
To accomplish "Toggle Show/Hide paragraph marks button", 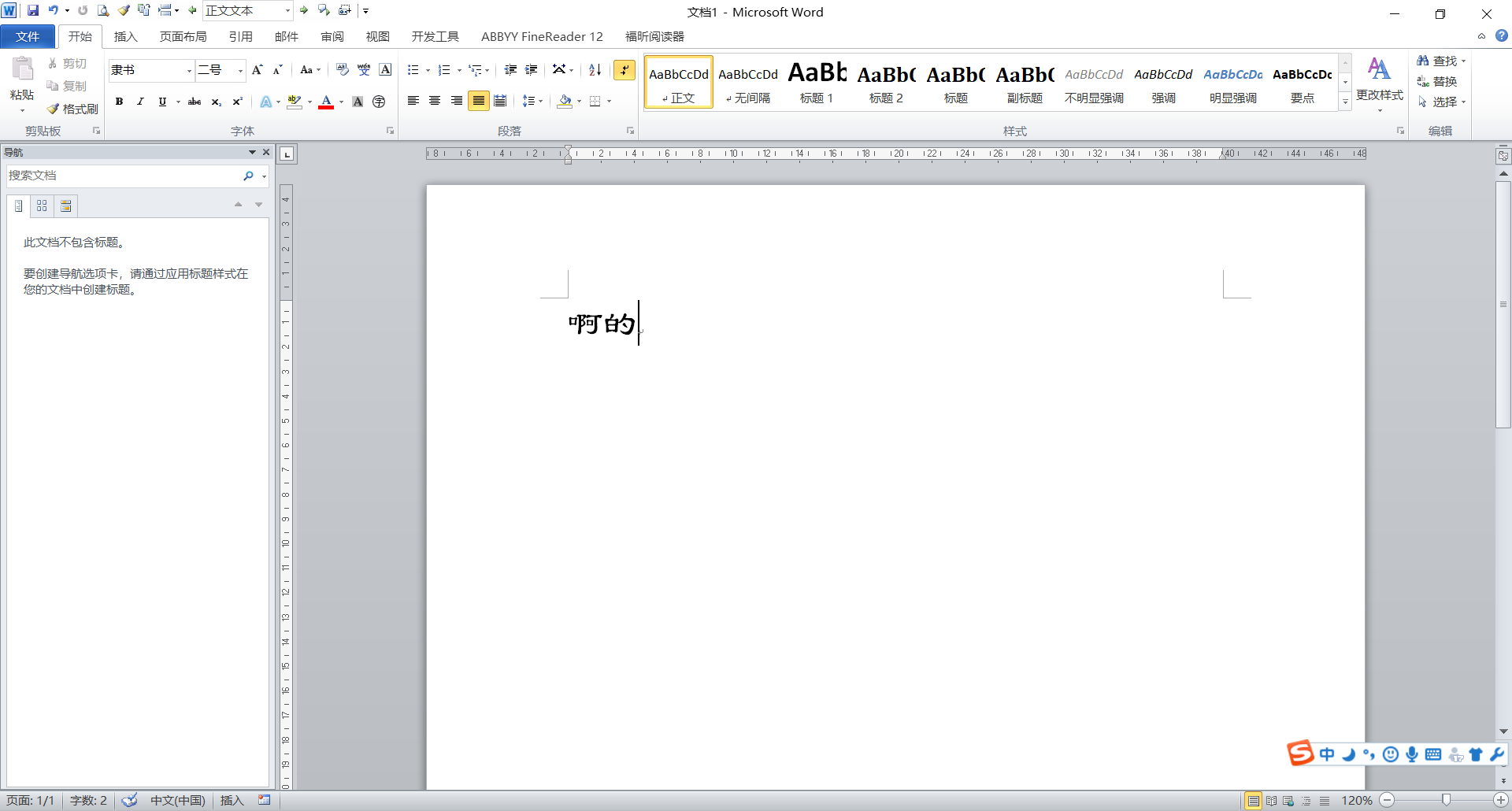I will [x=624, y=70].
